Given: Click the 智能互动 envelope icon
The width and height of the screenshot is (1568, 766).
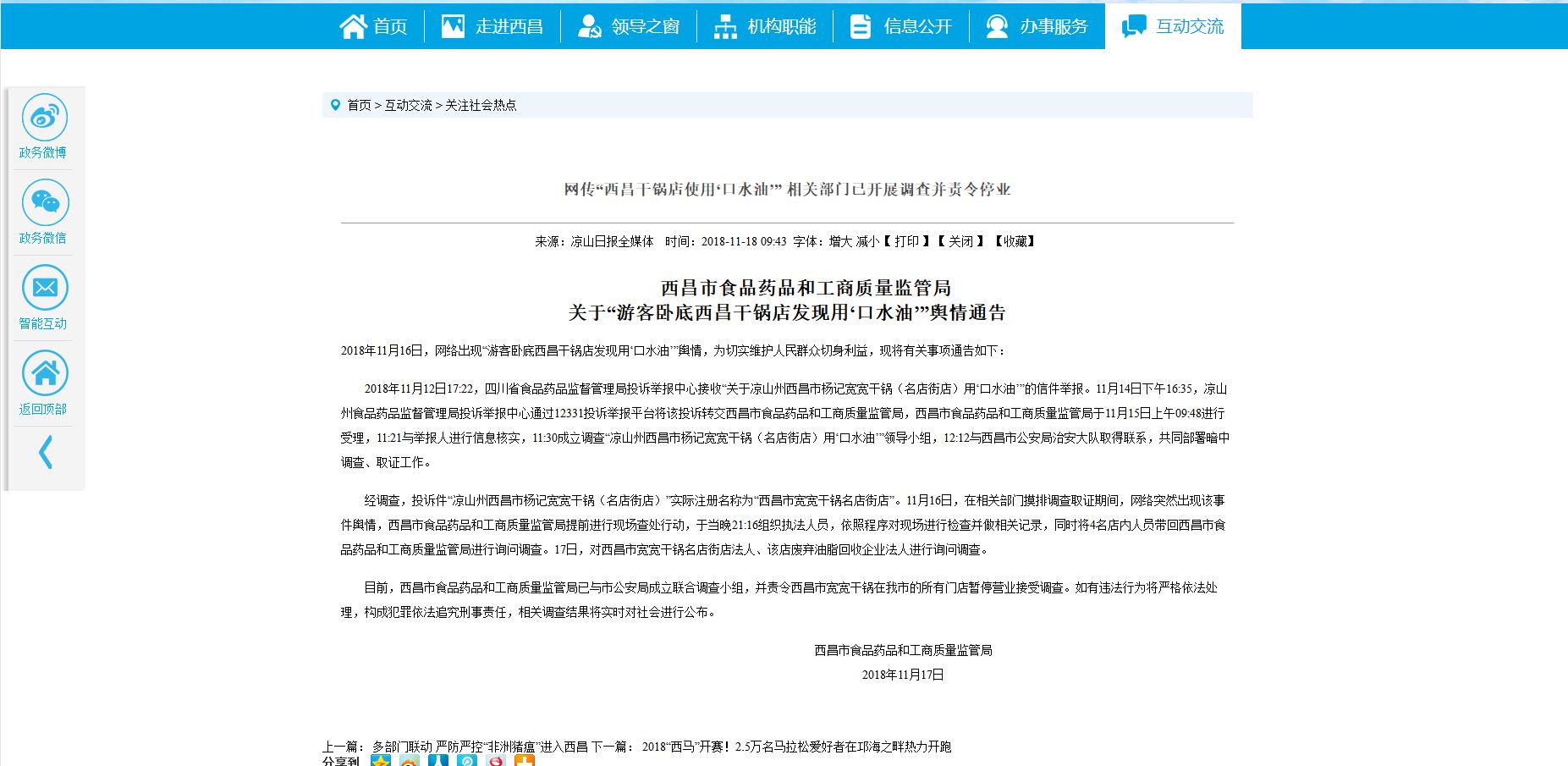Looking at the screenshot, I should pos(44,289).
